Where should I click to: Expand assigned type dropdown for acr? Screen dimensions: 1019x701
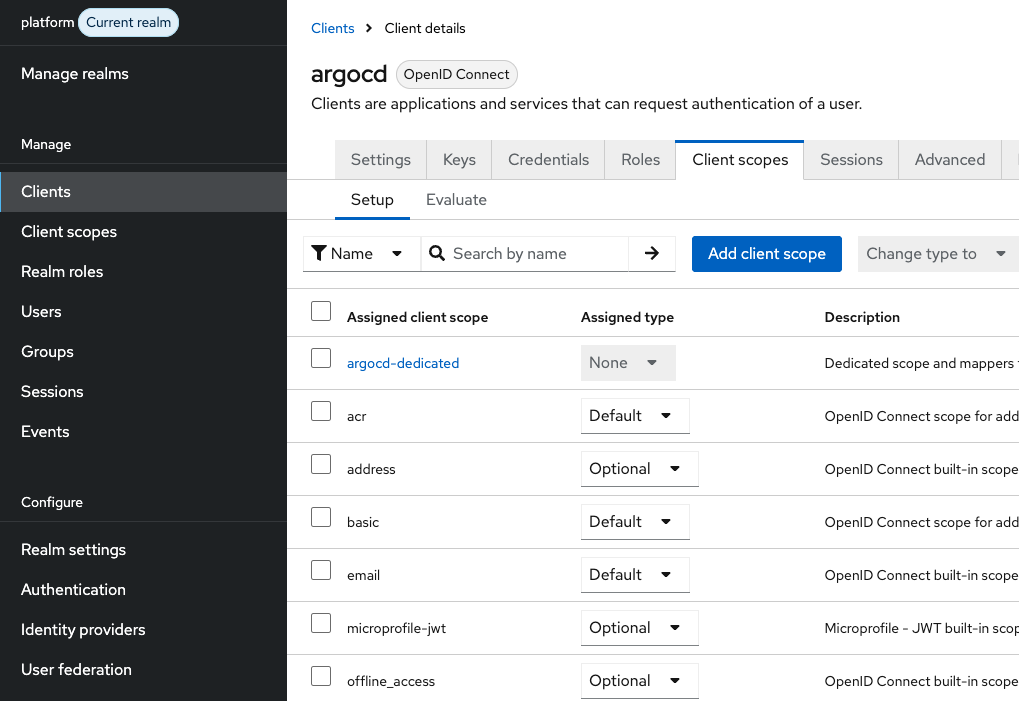[635, 416]
